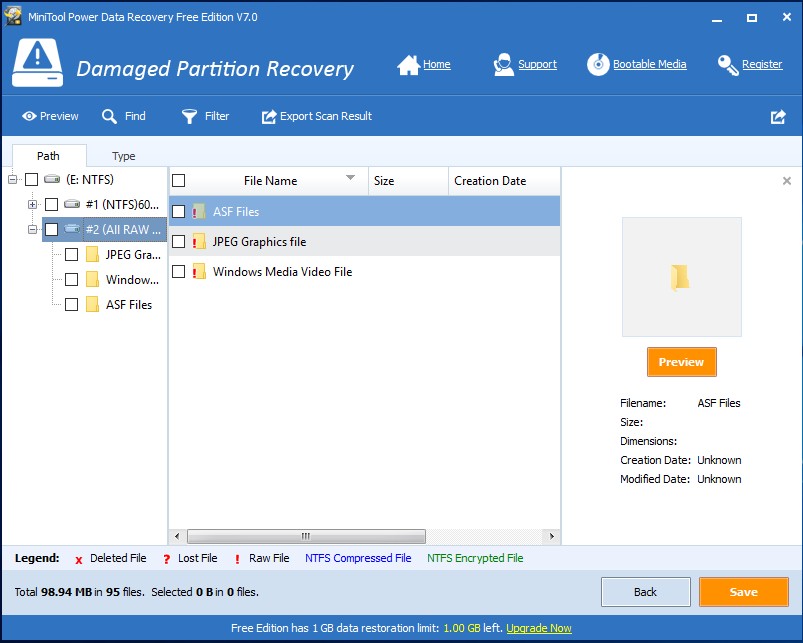Switch to the Type tab
The image size is (803, 643).
click(123, 156)
